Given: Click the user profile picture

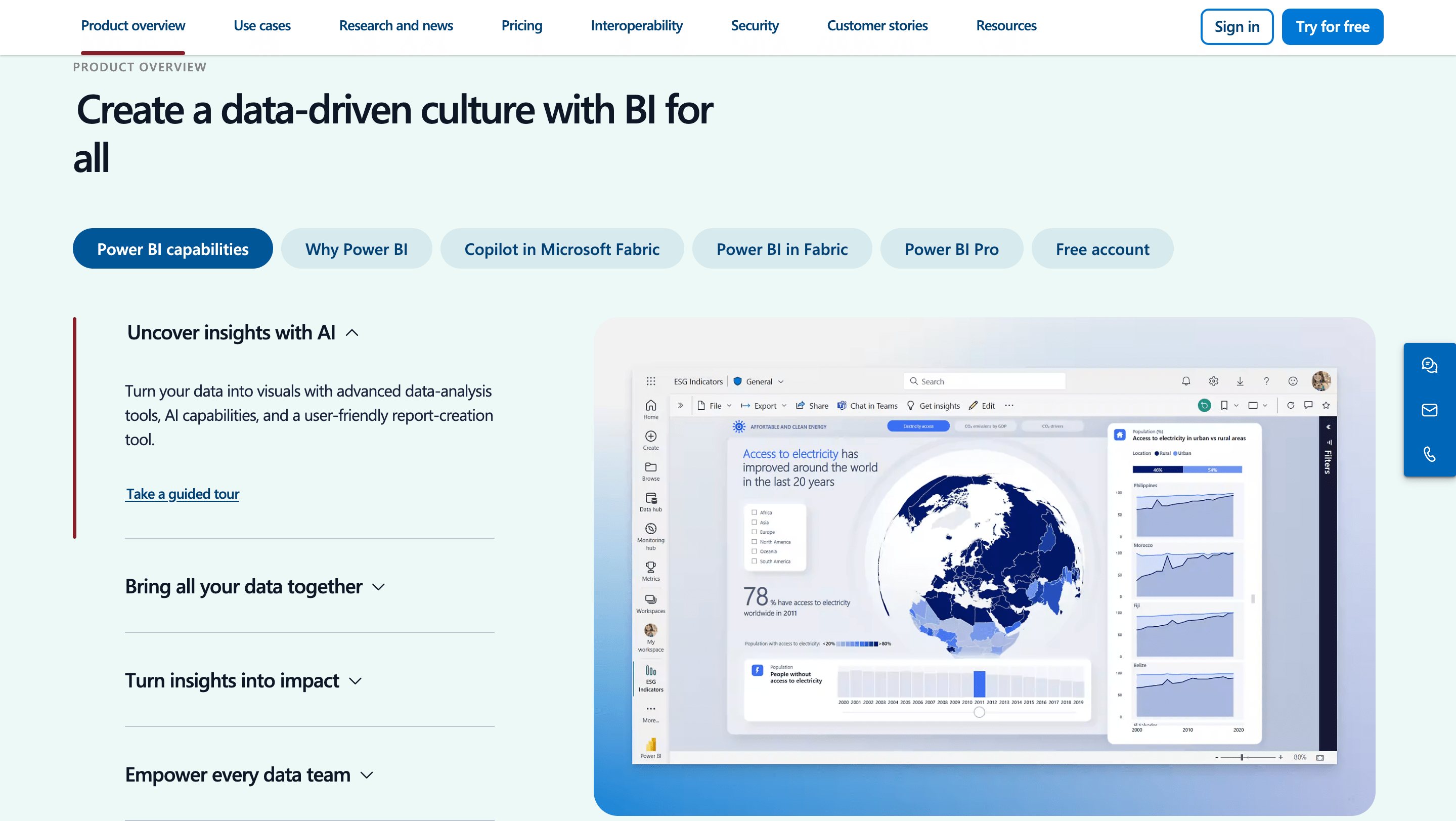Looking at the screenshot, I should pos(1321,381).
